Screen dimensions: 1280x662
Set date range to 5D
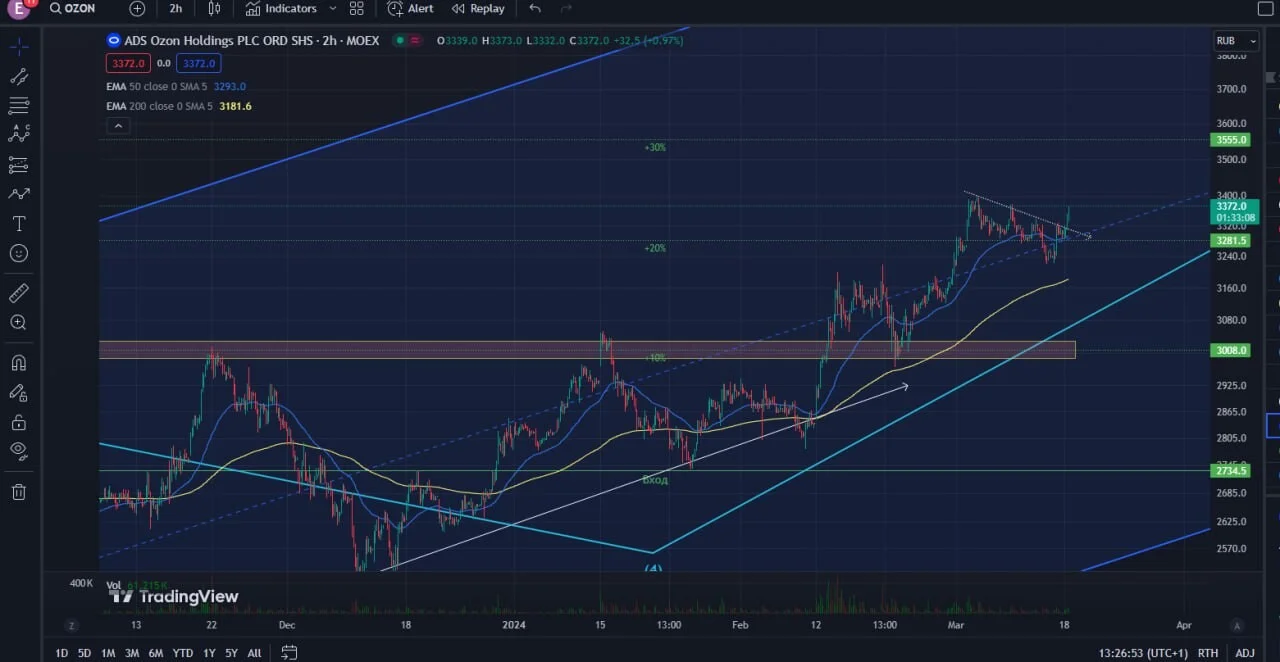point(85,653)
